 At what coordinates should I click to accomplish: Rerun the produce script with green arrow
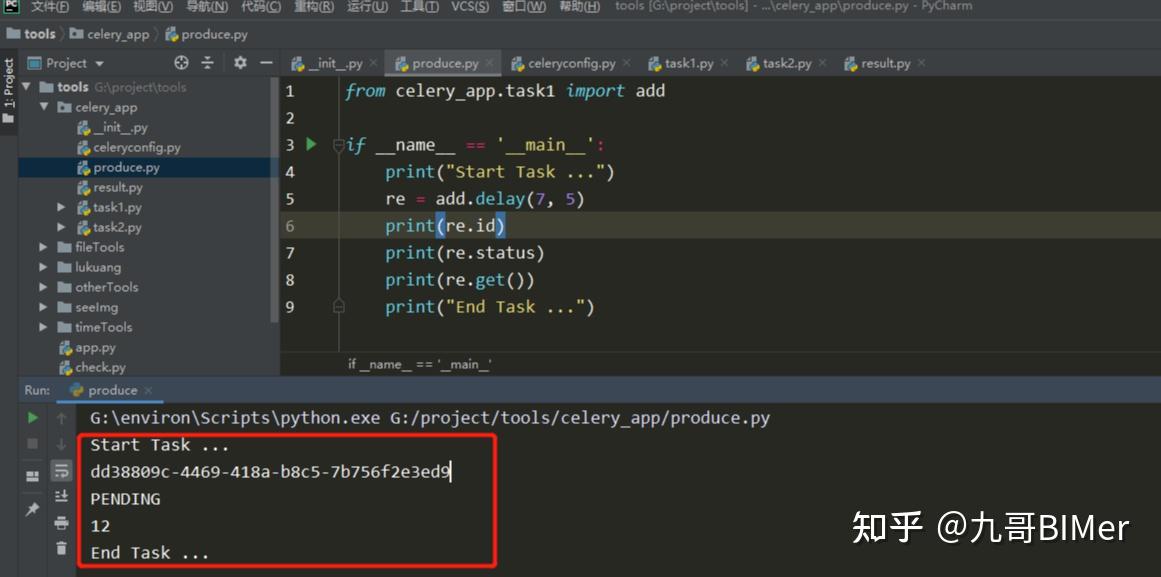click(32, 418)
